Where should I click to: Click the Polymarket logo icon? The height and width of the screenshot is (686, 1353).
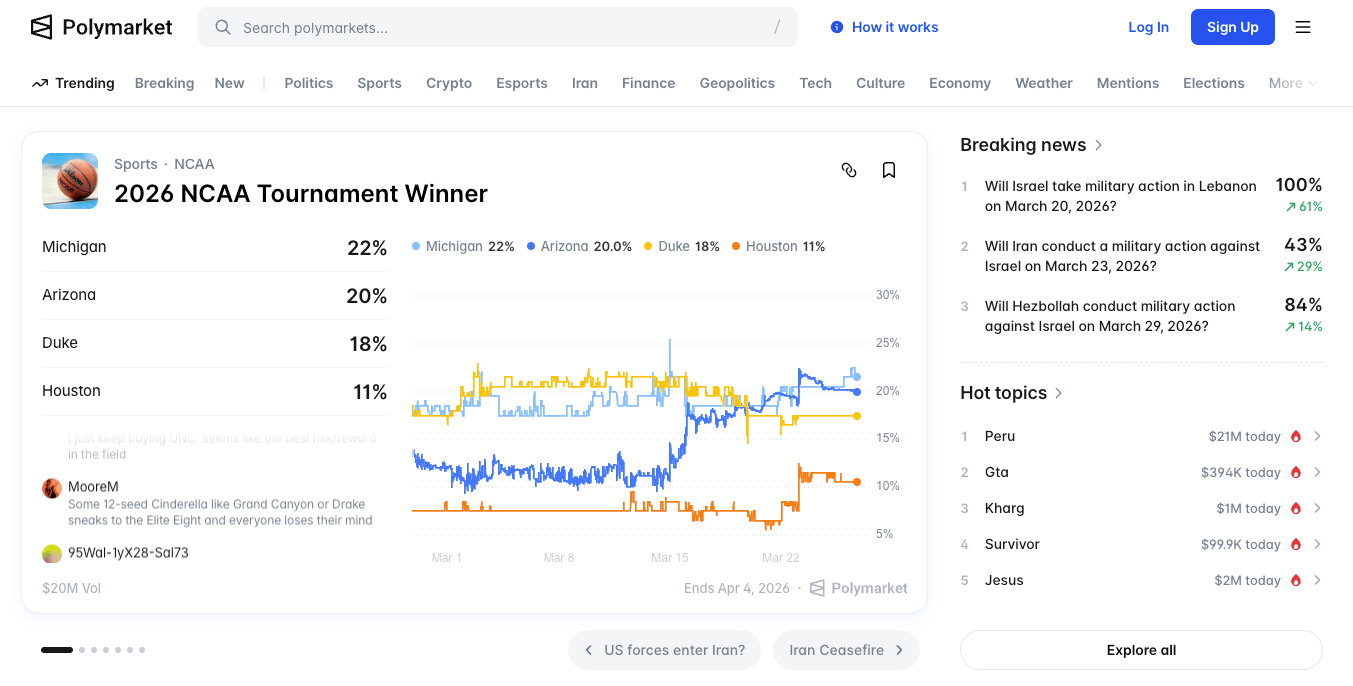tap(41, 27)
